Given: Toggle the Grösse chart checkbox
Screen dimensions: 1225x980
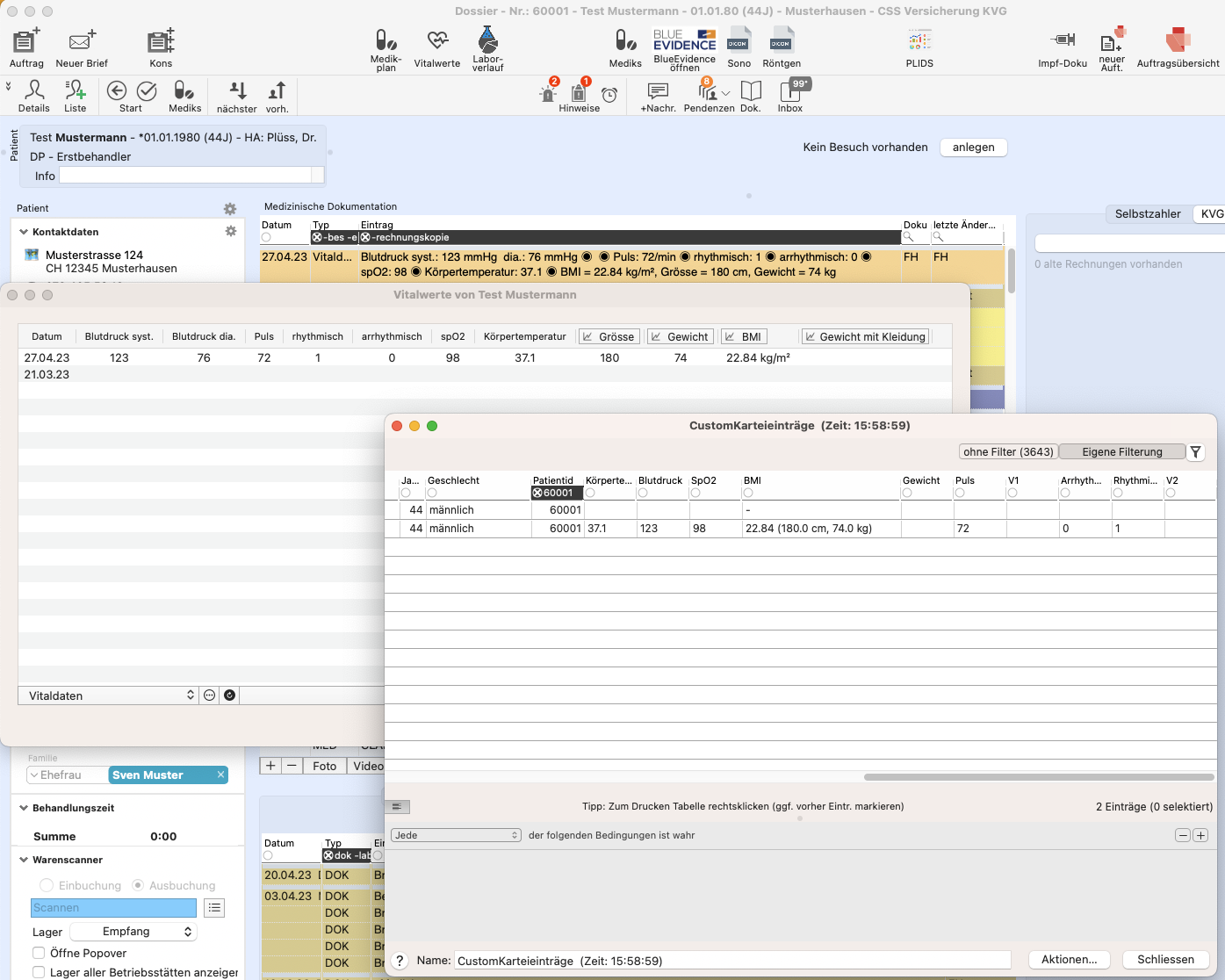Looking at the screenshot, I should point(587,336).
